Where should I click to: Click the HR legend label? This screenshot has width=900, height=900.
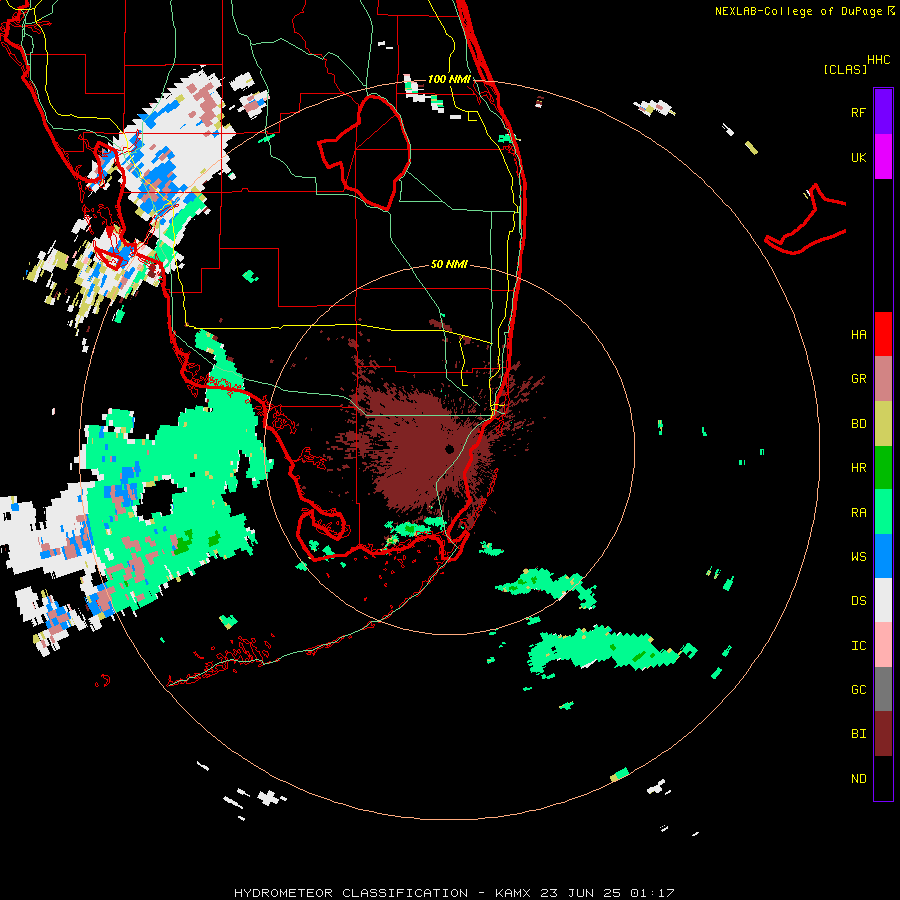coord(858,468)
